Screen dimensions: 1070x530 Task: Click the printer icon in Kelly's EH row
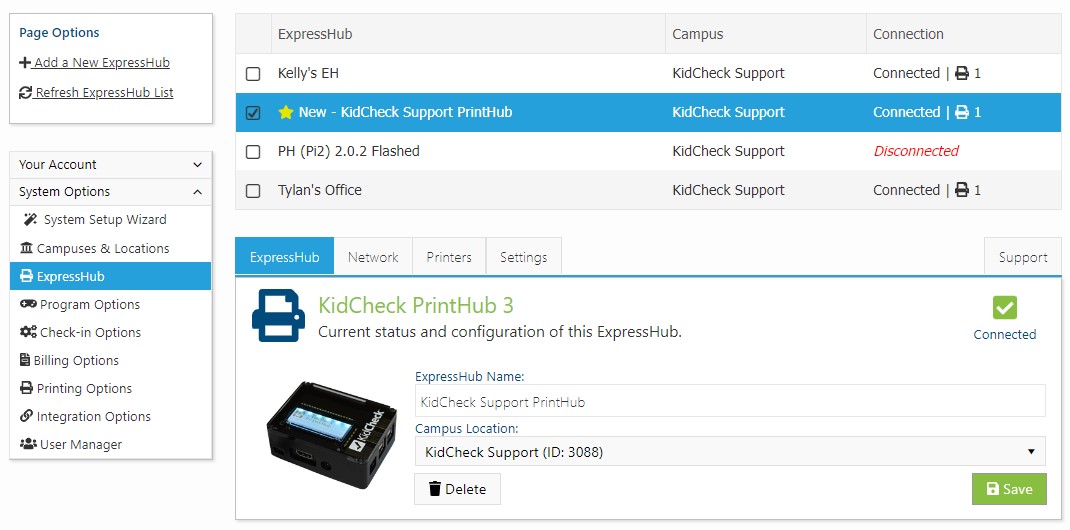point(962,73)
